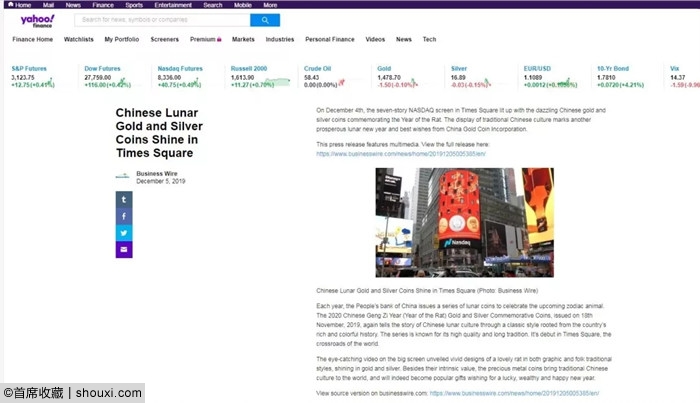Click the article headline Chinese Lunar Gold
This screenshot has width=700, height=403.
point(159,133)
